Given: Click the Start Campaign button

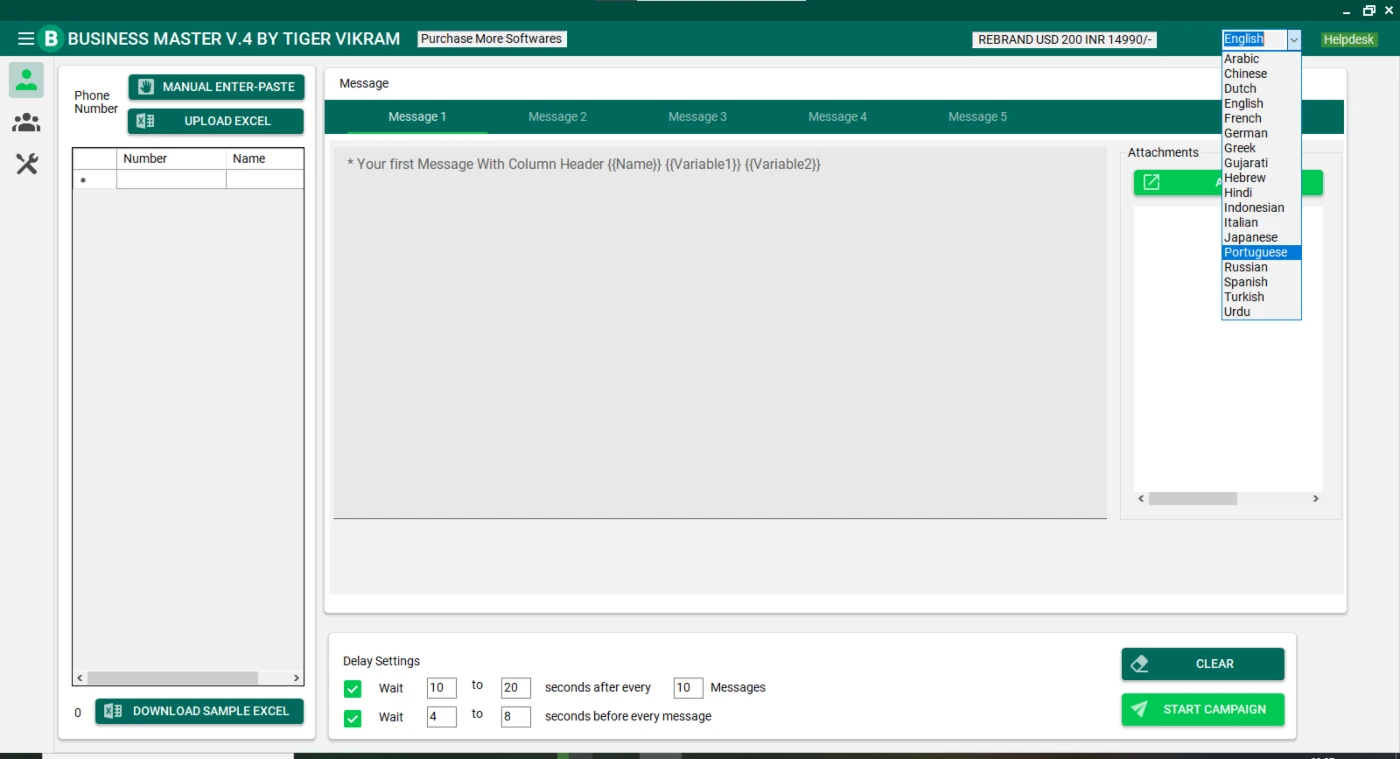Looking at the screenshot, I should click(x=1203, y=709).
